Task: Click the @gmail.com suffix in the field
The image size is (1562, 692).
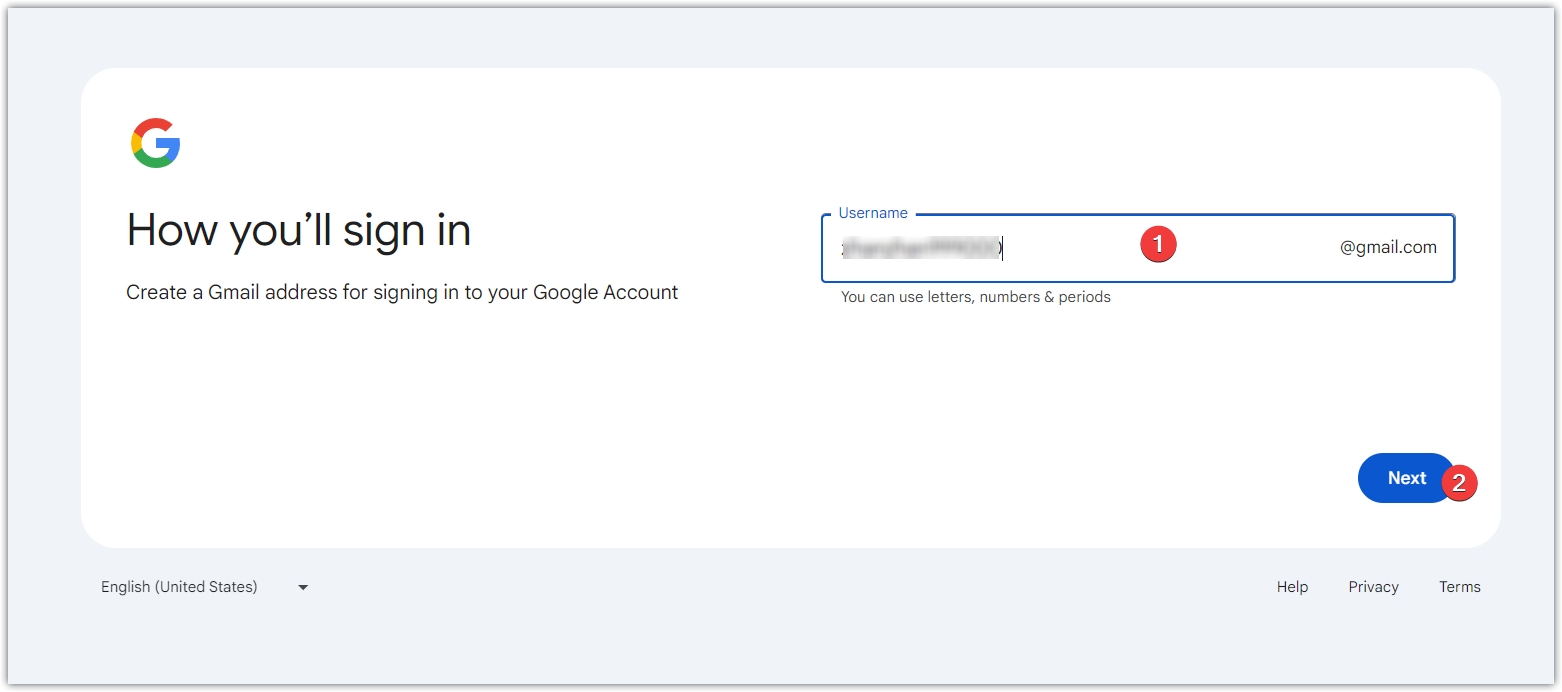Action: pos(1388,247)
